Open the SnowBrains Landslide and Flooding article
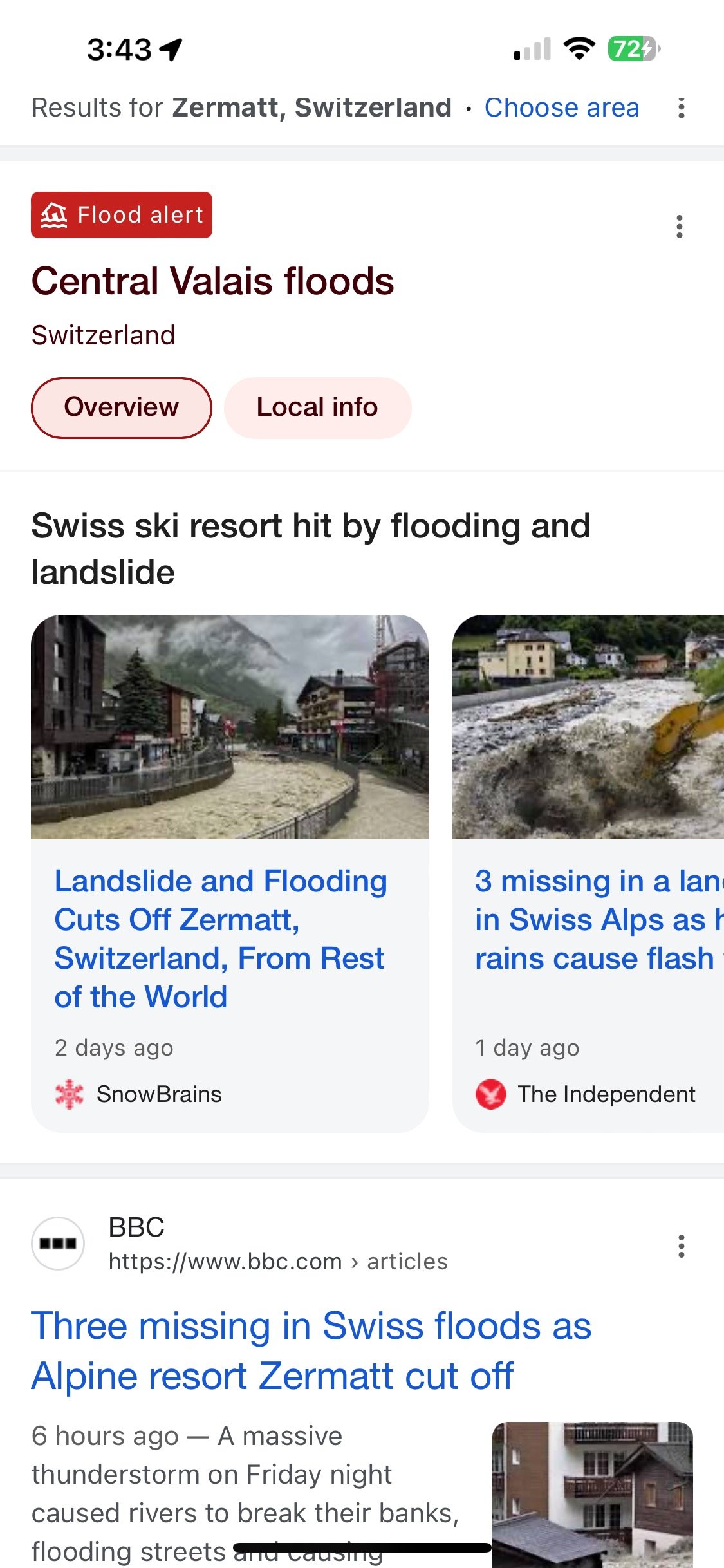The height and width of the screenshot is (1568, 724). pyautogui.click(x=221, y=938)
